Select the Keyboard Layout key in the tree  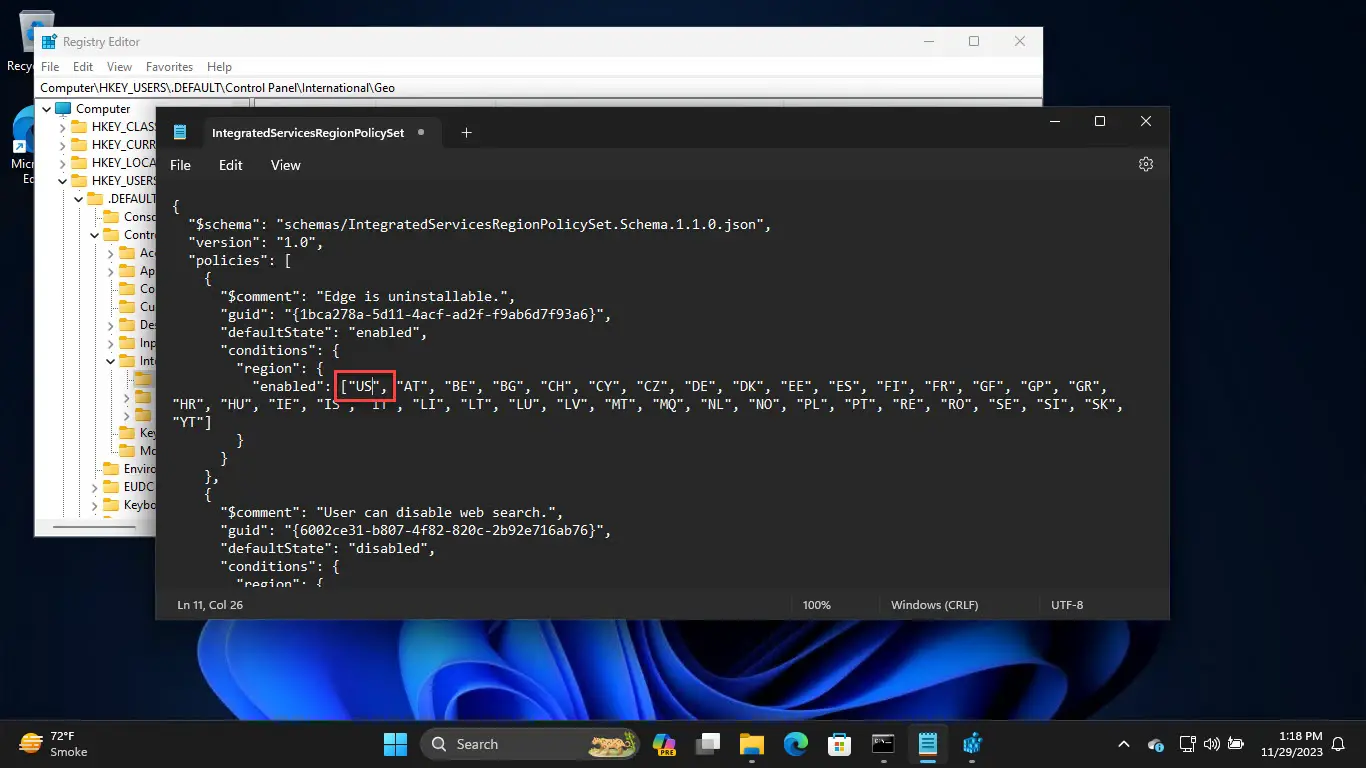[139, 505]
